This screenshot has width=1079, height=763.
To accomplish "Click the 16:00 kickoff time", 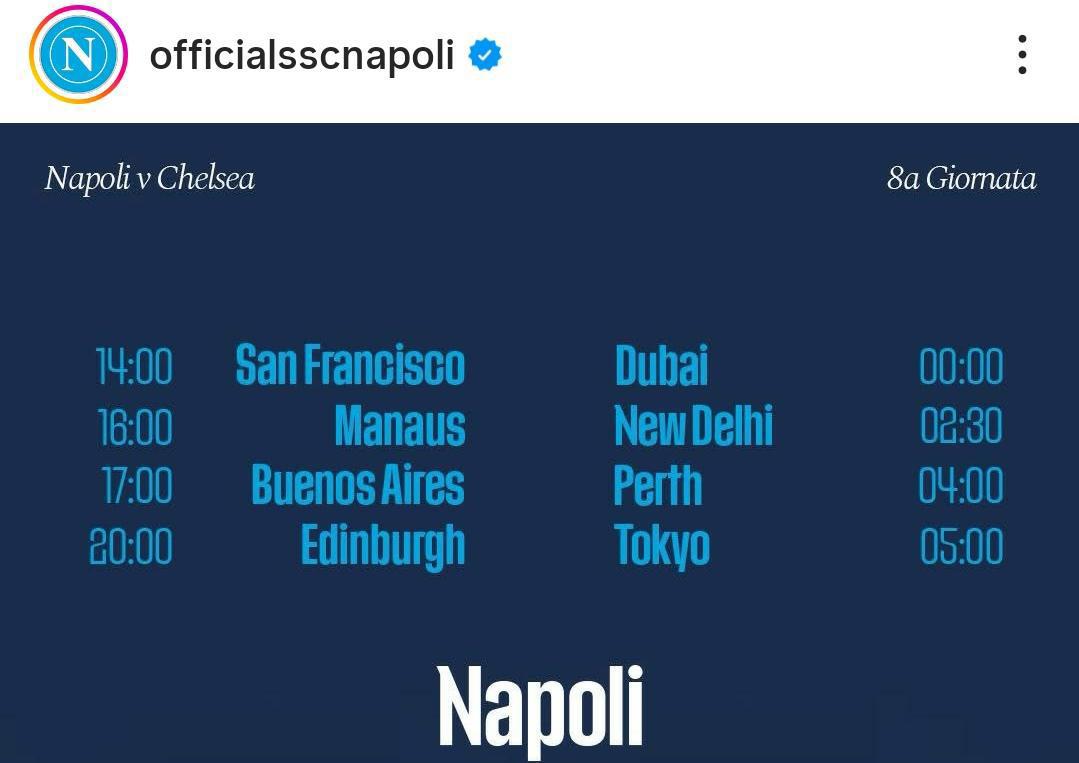I will pyautogui.click(x=135, y=427).
